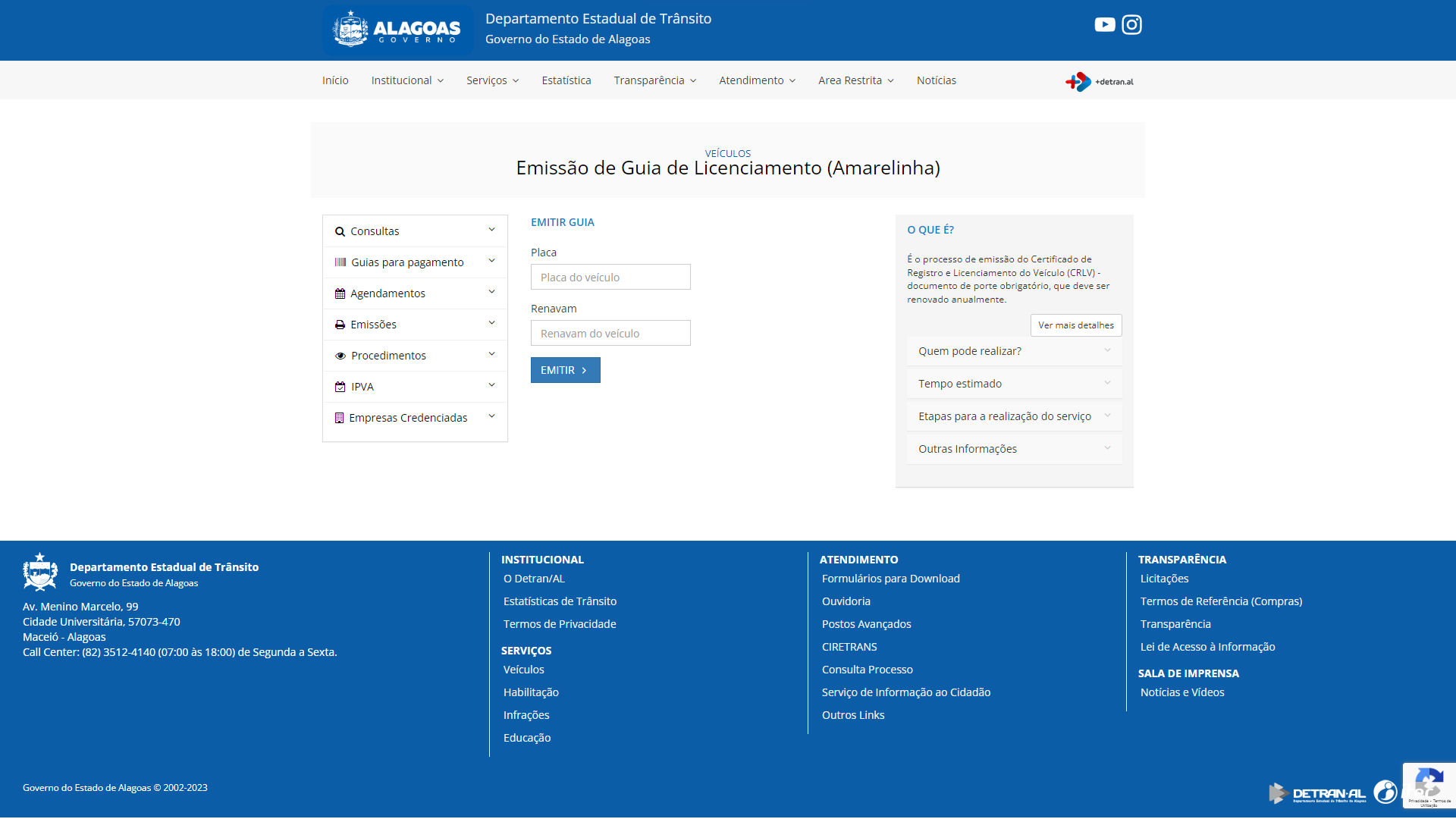This screenshot has height=819, width=1456.
Task: Open Termos de Referência (Compras) link
Action: point(1221,601)
